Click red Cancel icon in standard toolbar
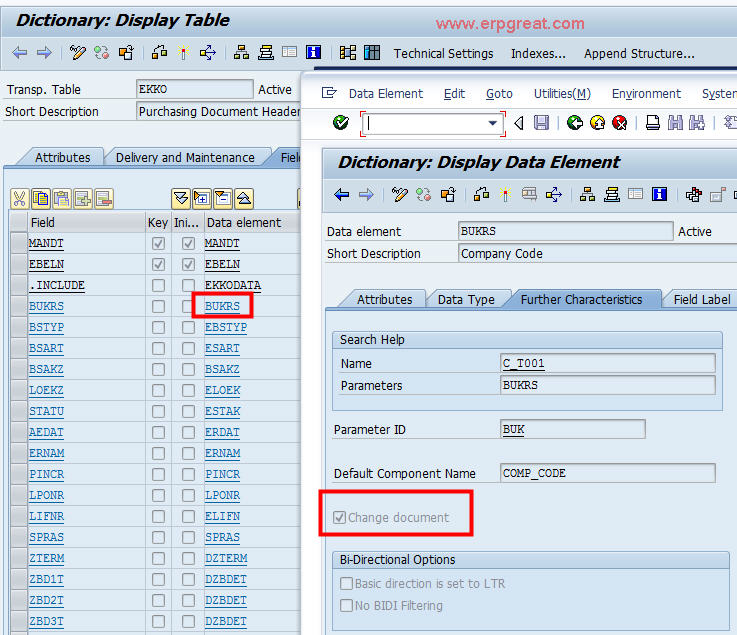Viewport: 737px width, 635px height. click(x=620, y=123)
